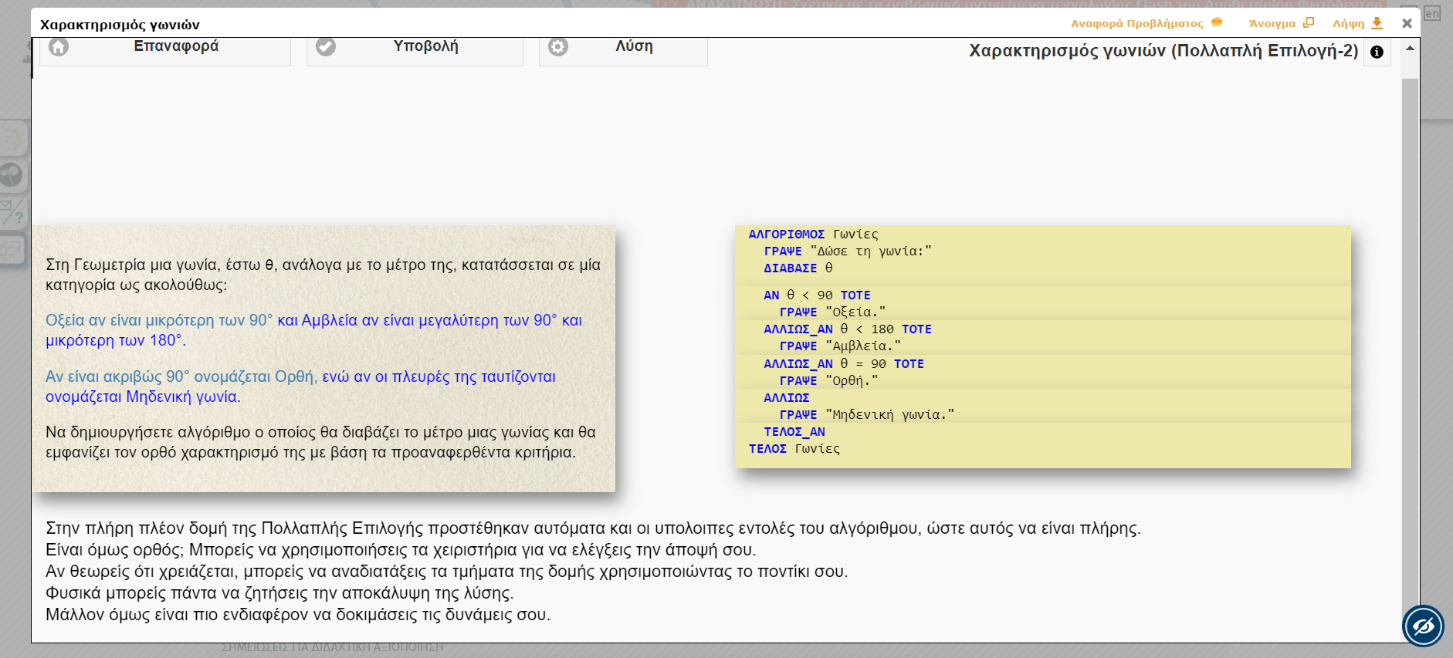Image resolution: width=1453 pixels, height=658 pixels.
Task: Open the info icon next to the exercise title
Action: tap(1377, 52)
